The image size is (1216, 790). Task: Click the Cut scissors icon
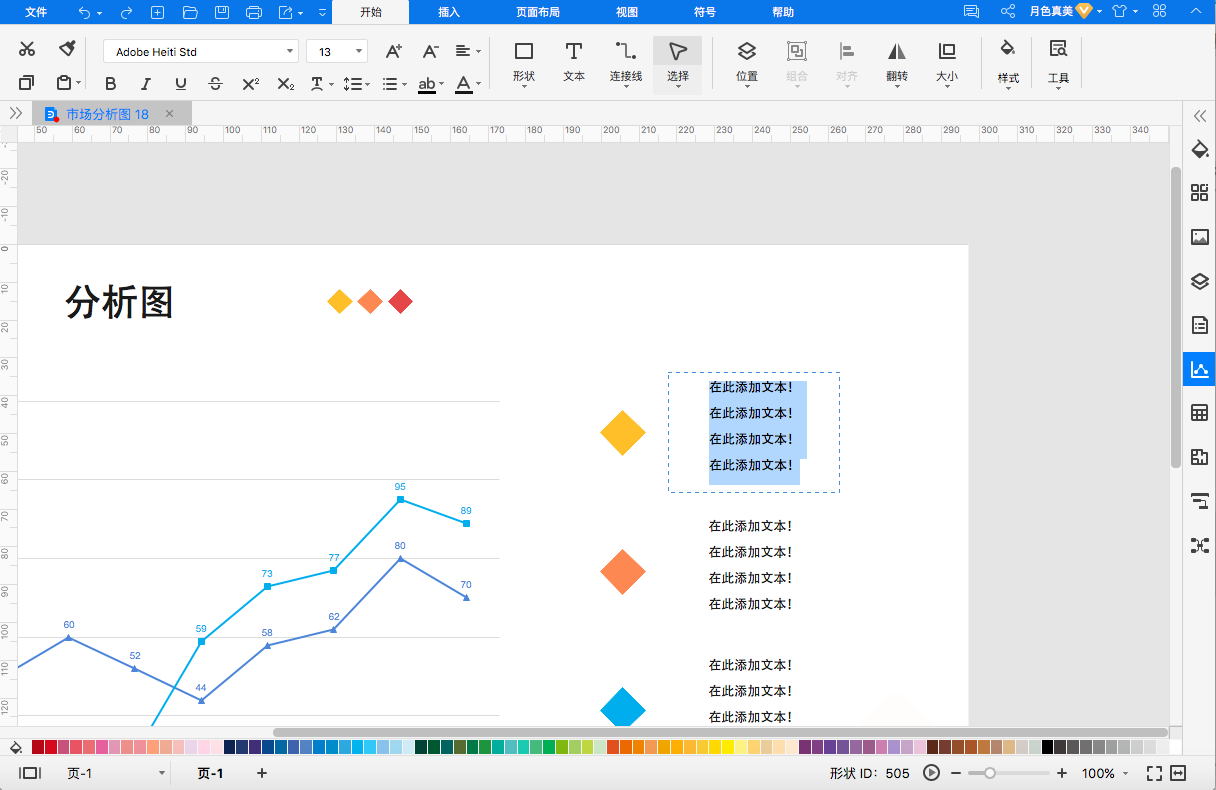click(27, 49)
